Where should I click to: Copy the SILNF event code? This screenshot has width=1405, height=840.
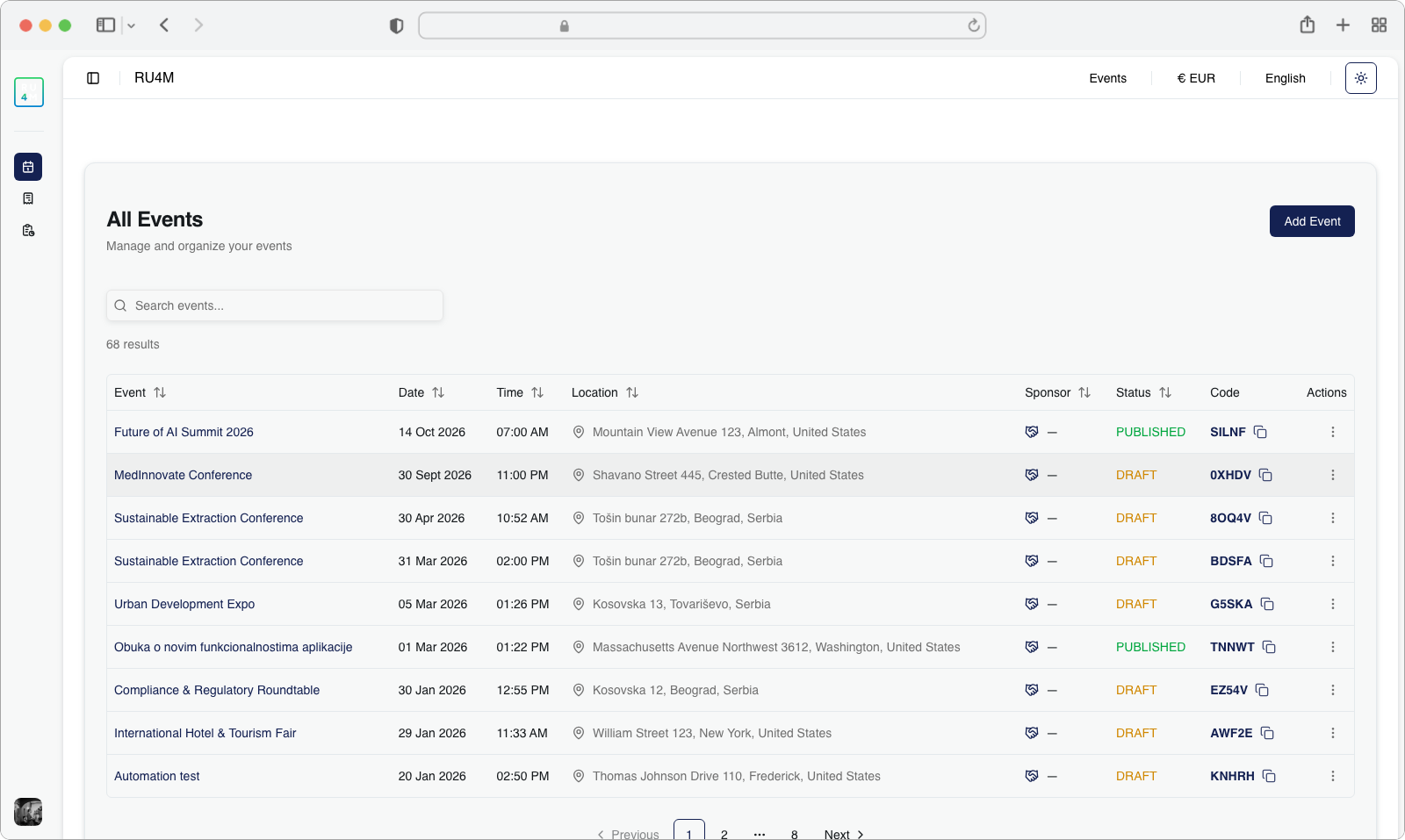(1260, 432)
